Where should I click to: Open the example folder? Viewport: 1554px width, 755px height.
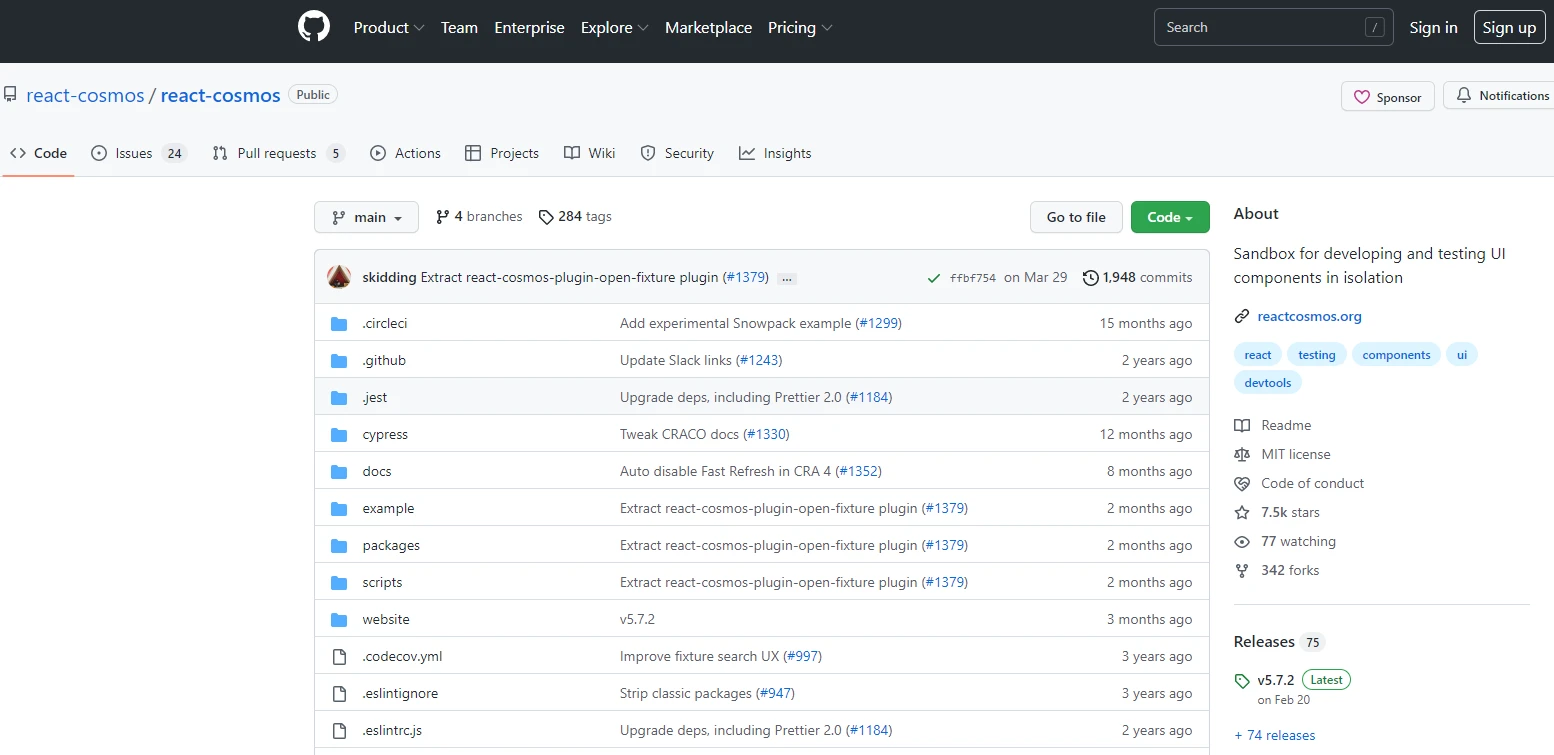388,509
